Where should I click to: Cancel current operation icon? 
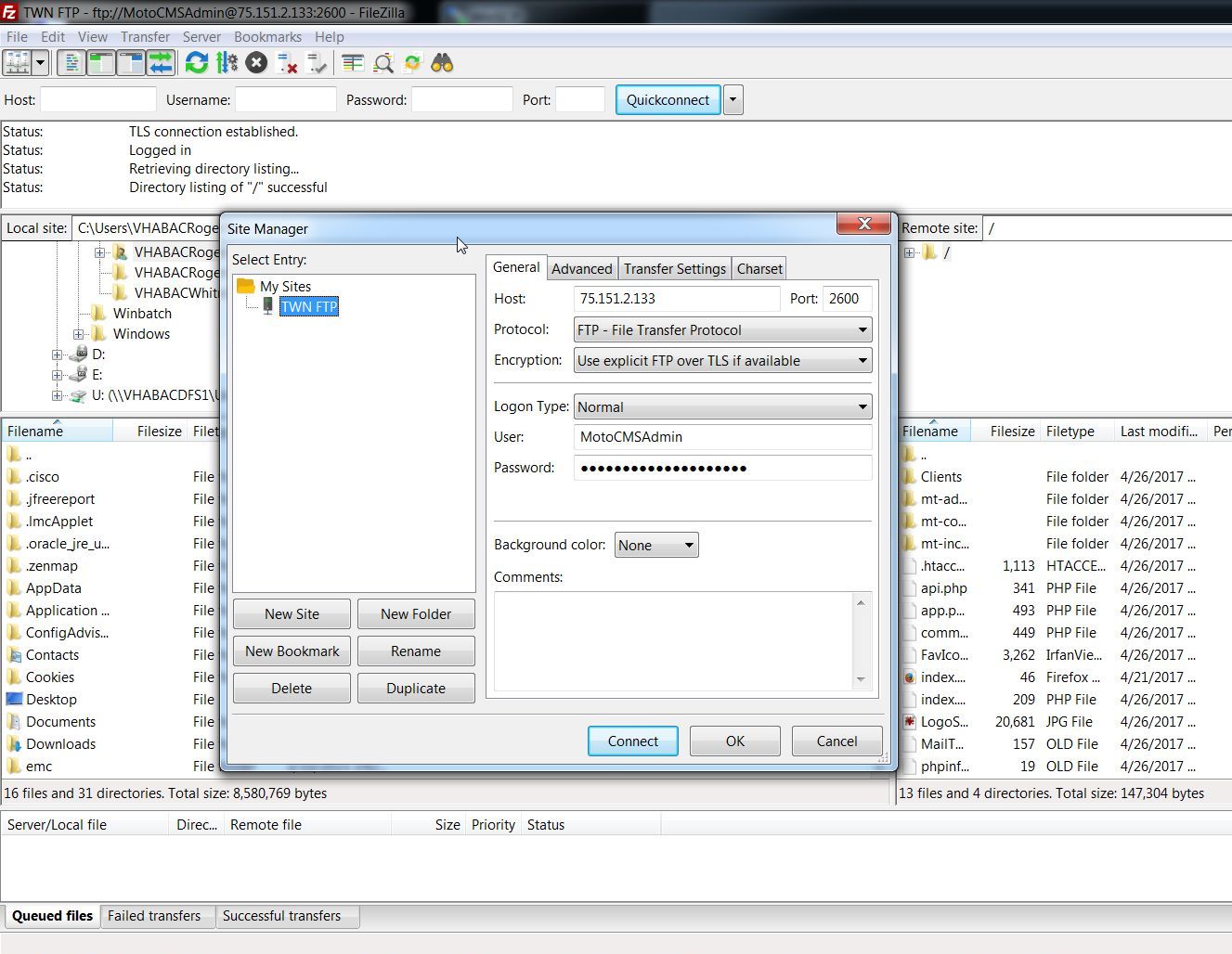257,63
